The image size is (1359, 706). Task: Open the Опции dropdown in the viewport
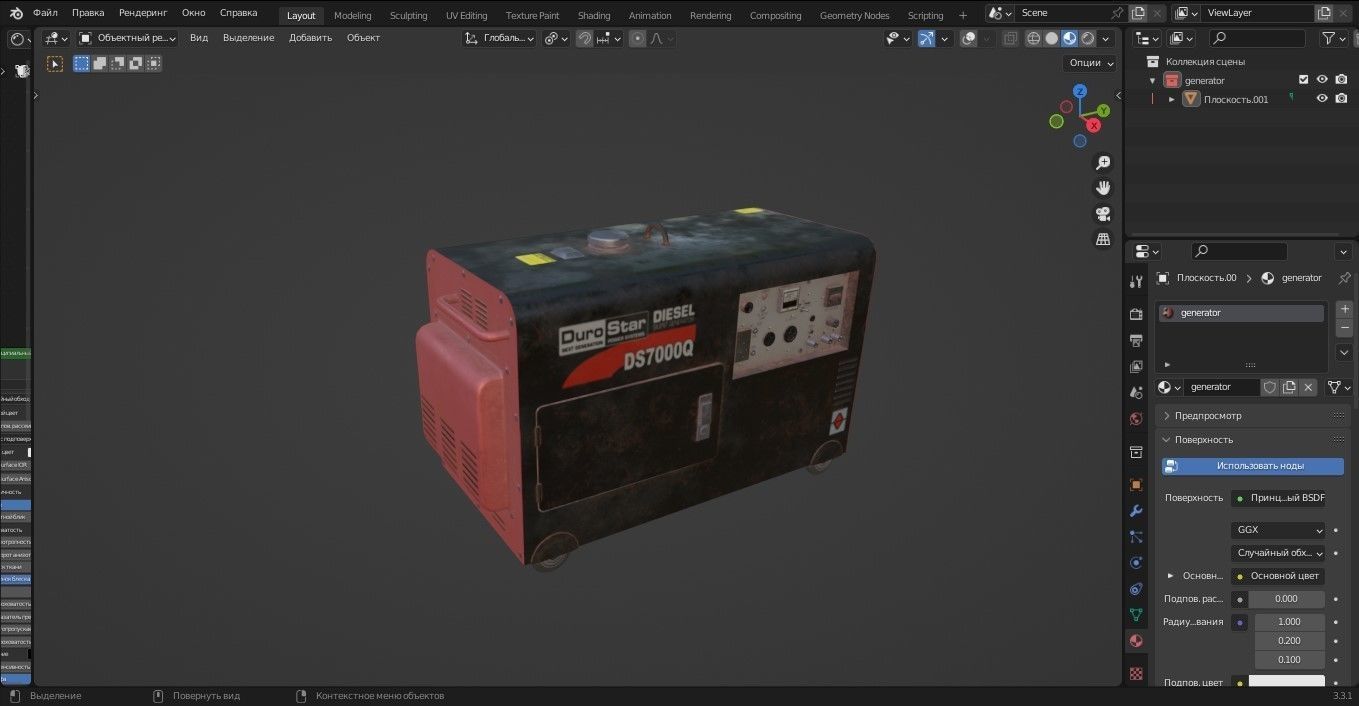click(x=1091, y=63)
